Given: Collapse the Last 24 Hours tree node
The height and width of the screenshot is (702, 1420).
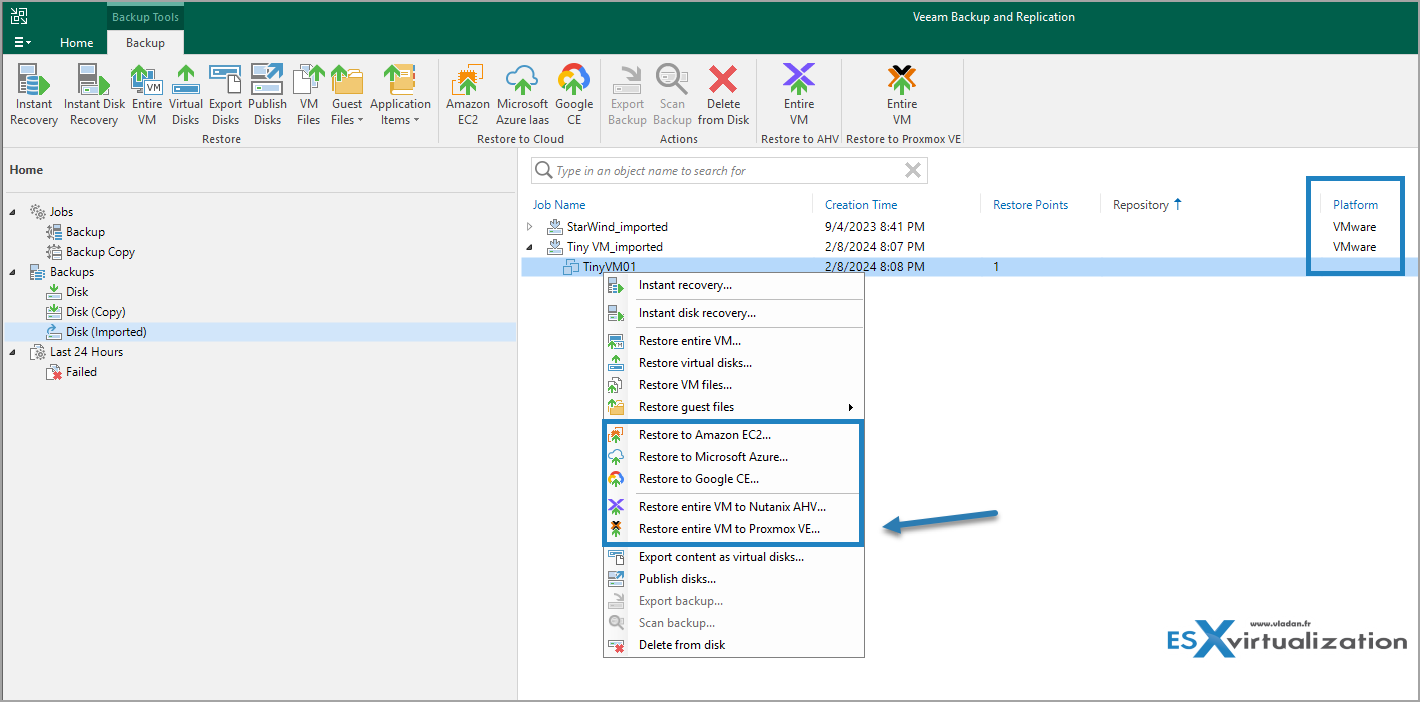Looking at the screenshot, I should pyautogui.click(x=14, y=352).
